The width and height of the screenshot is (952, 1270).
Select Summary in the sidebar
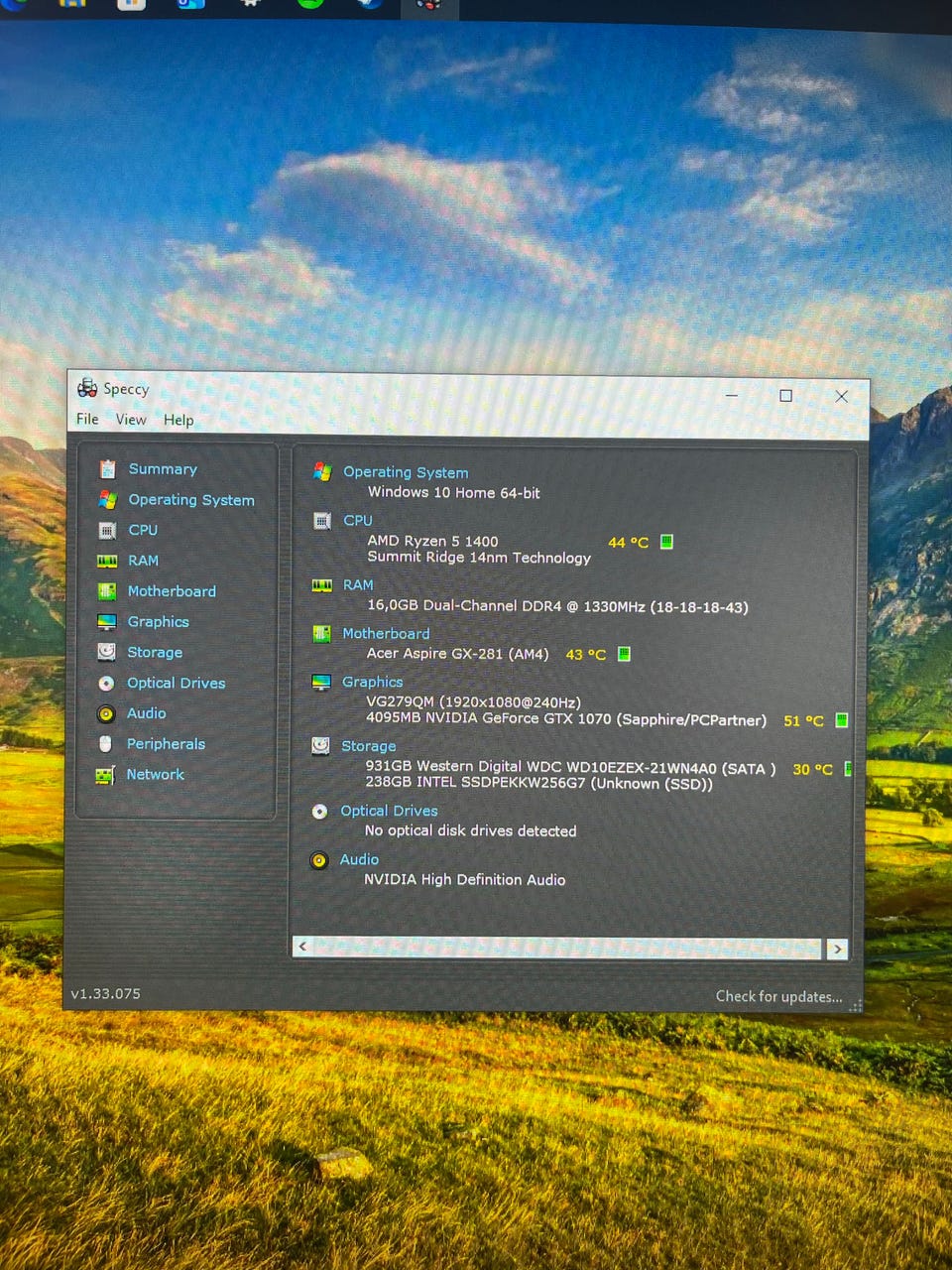click(163, 469)
